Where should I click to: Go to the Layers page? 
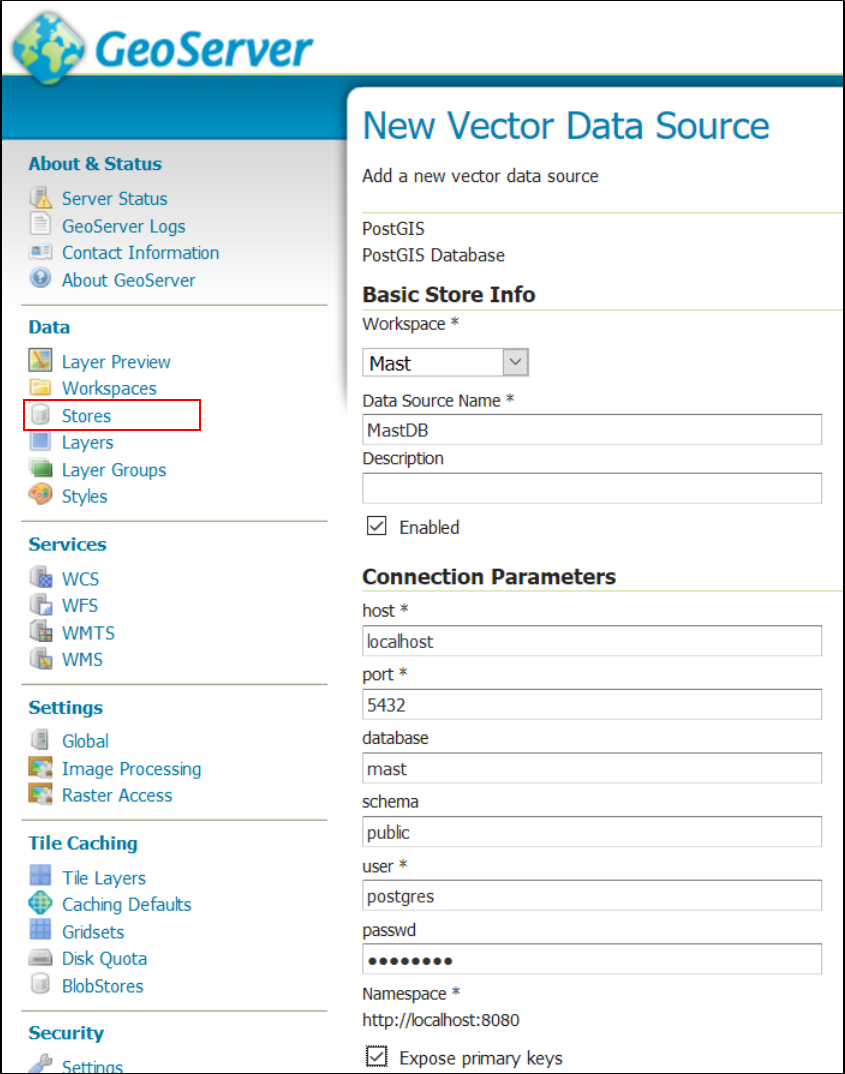[x=87, y=442]
